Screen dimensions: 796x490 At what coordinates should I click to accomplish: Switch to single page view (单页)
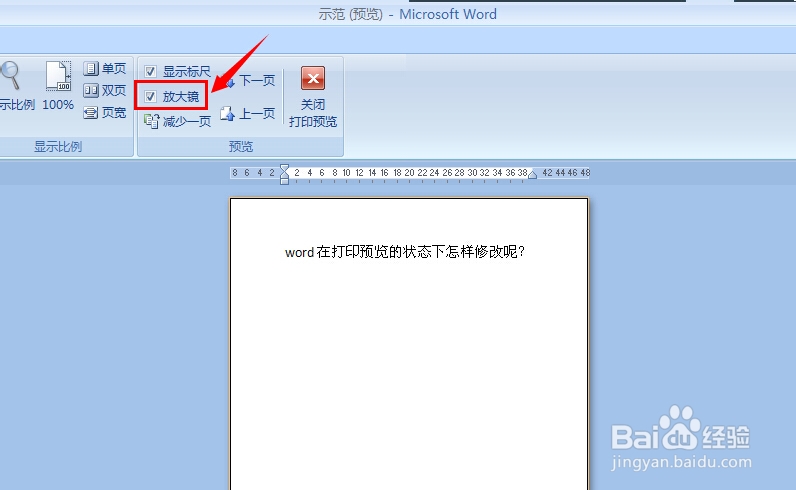(x=105, y=68)
